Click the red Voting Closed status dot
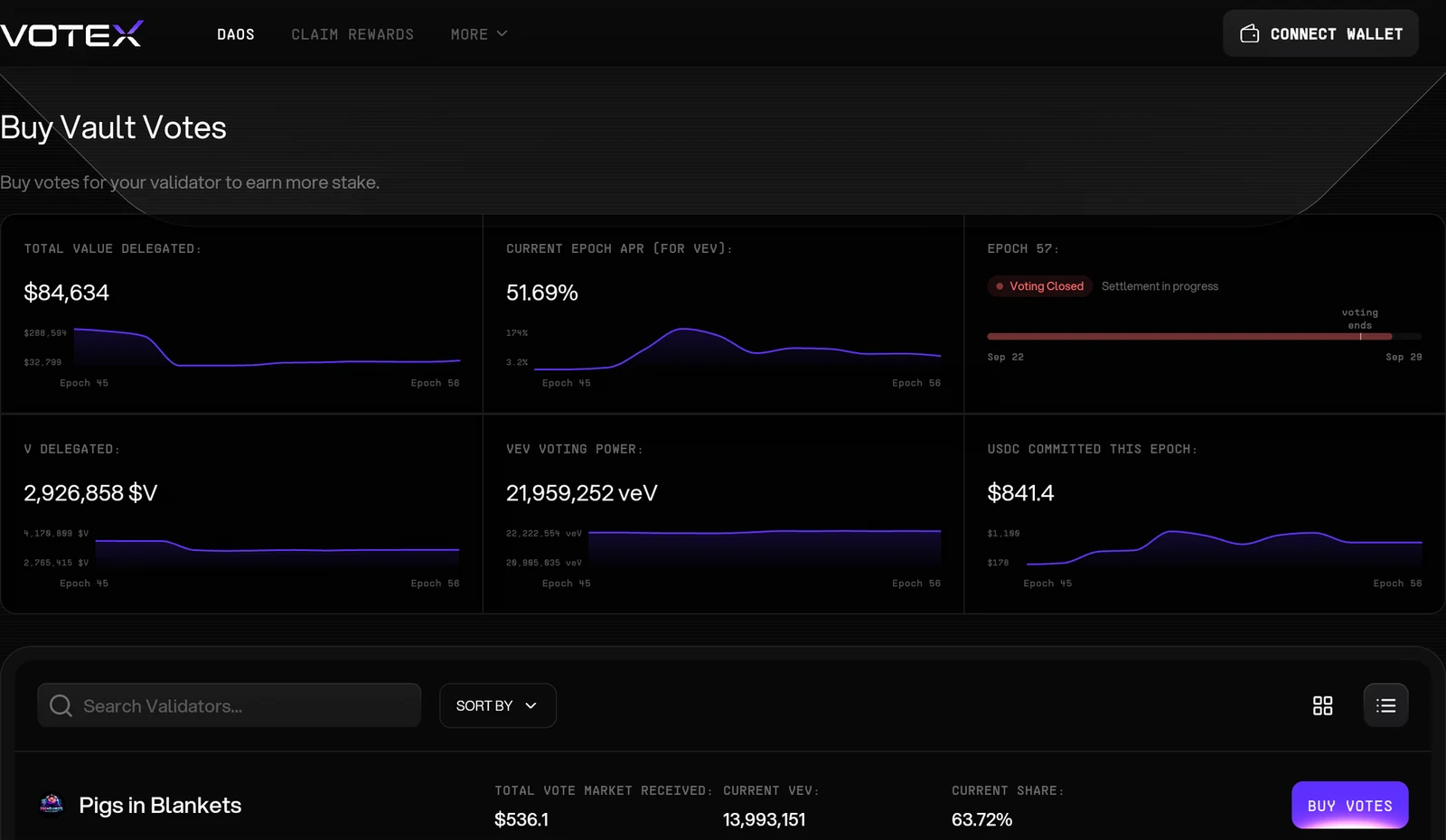The width and height of the screenshot is (1446, 840). point(1000,286)
